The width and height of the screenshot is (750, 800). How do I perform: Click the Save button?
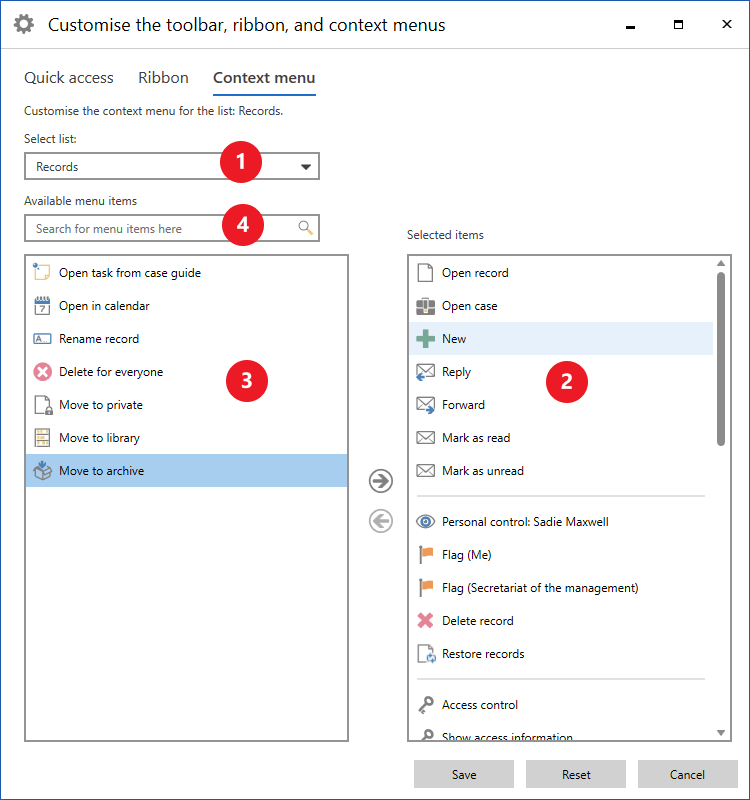pyautogui.click(x=464, y=774)
